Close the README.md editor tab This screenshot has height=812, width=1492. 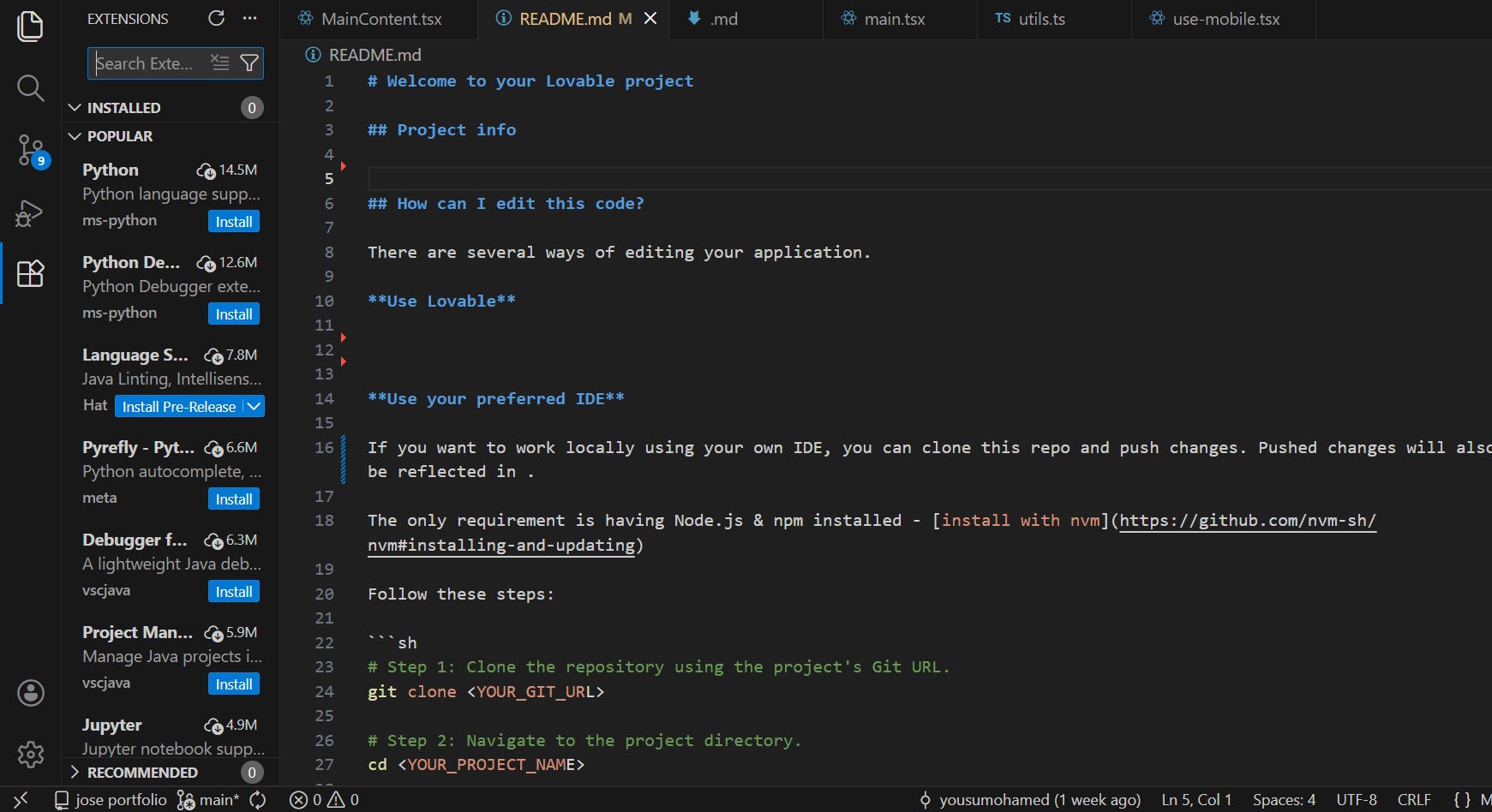coord(650,19)
